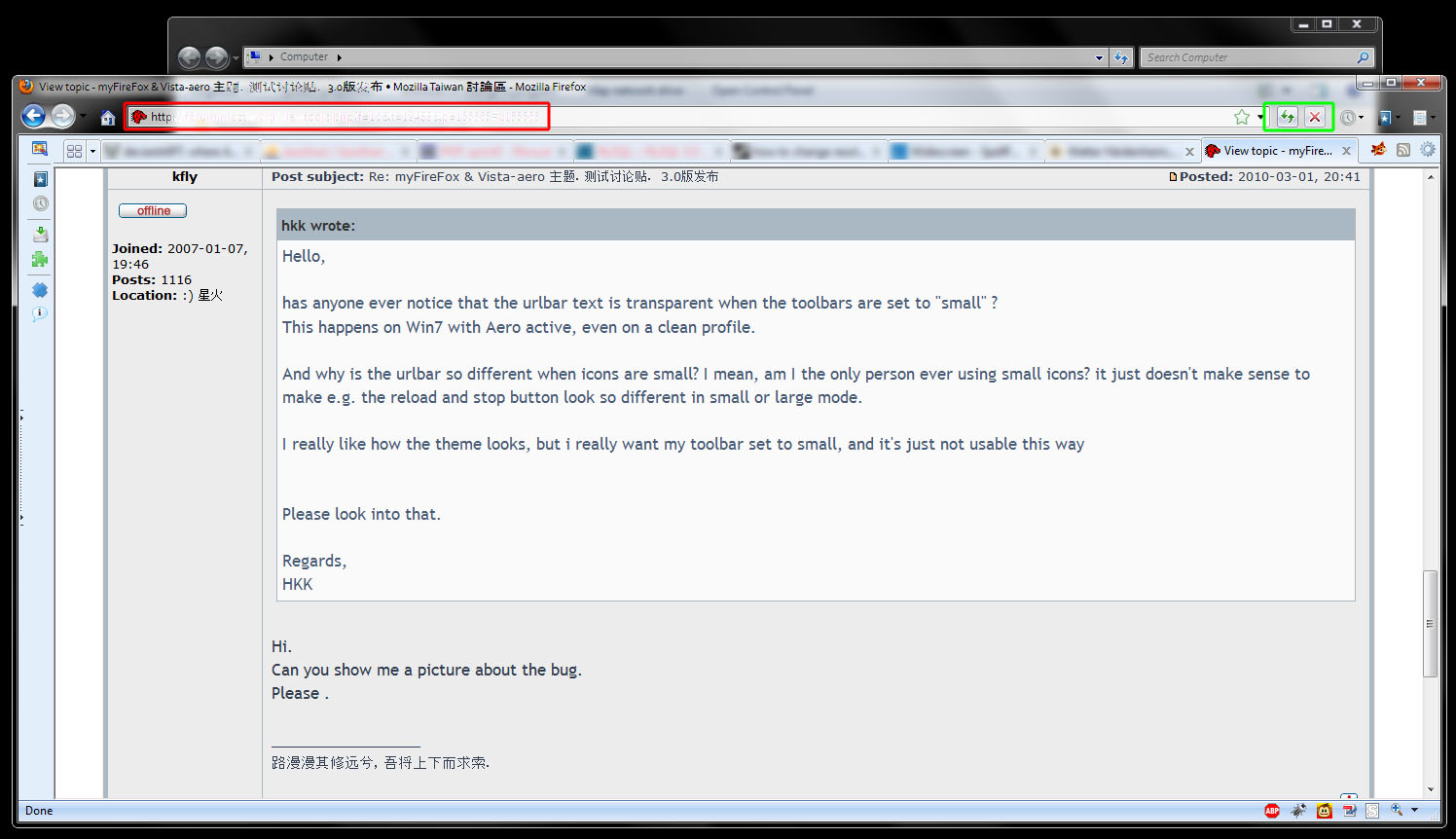
Task: Click the zoom magnifier status bar icon
Action: (1397, 810)
